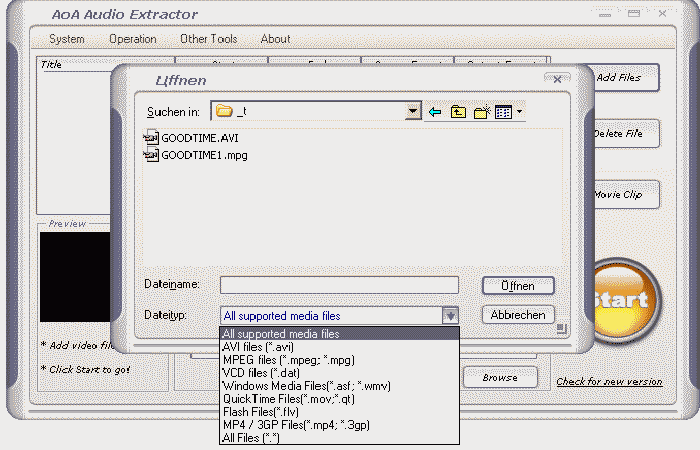Click the Öffnen button

pyautogui.click(x=517, y=286)
